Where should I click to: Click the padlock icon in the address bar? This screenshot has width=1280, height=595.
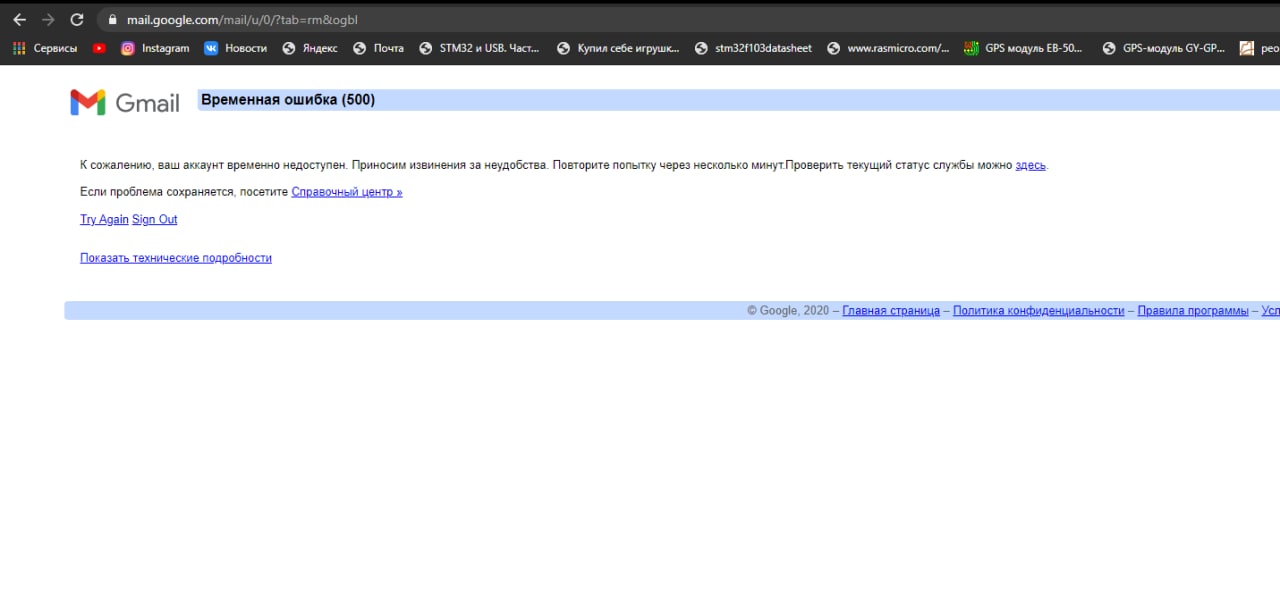point(112,20)
